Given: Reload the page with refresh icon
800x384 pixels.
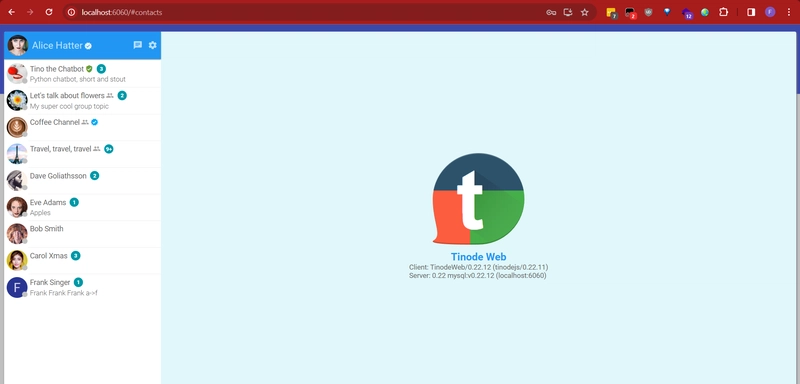Looking at the screenshot, I should pyautogui.click(x=49, y=12).
